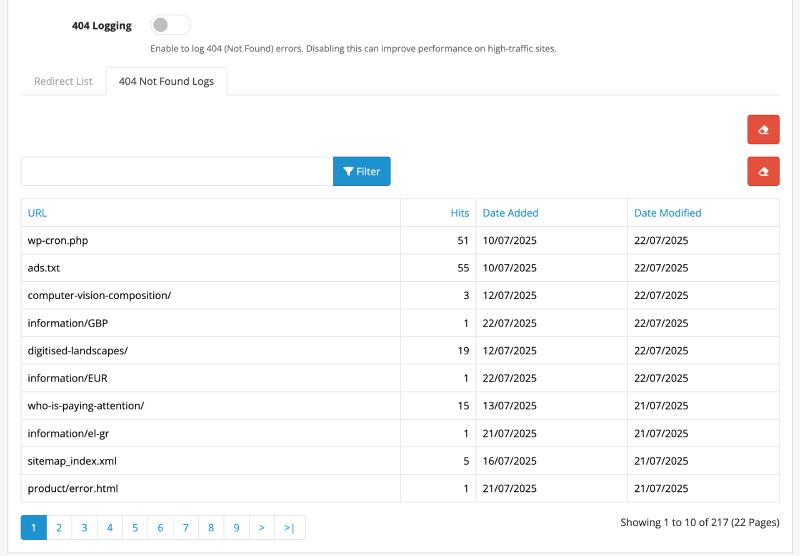Click the last page arrow
The width and height of the screenshot is (800, 556).
(x=290, y=527)
